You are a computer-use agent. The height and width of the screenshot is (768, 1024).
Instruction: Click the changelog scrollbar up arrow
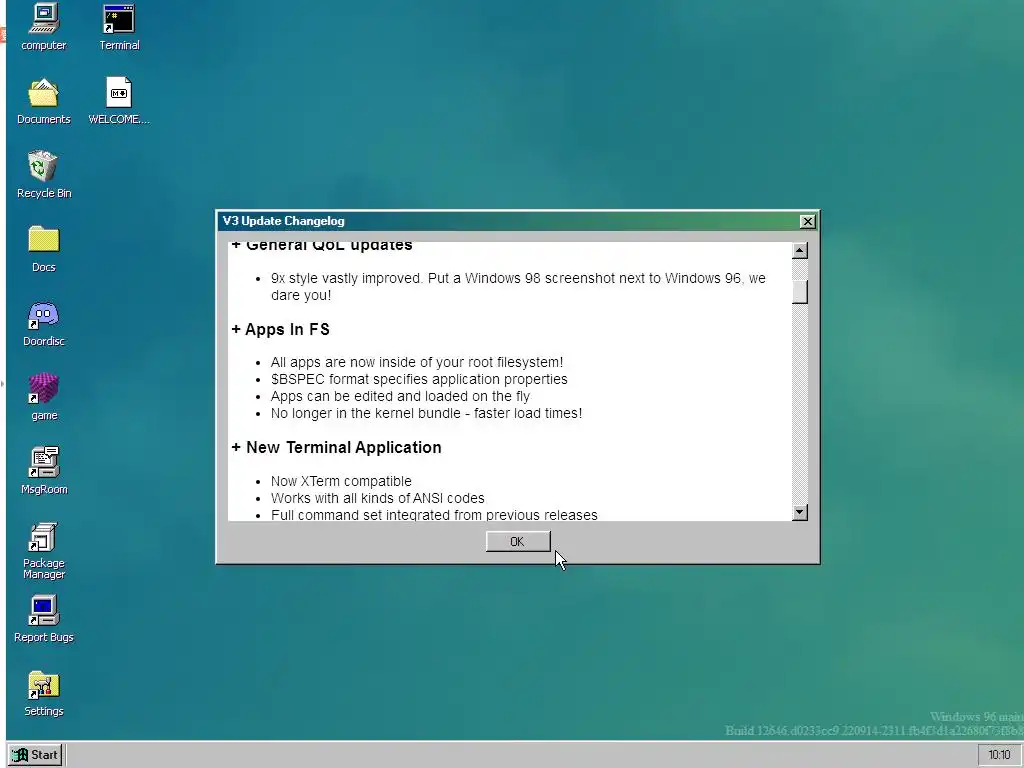[800, 251]
